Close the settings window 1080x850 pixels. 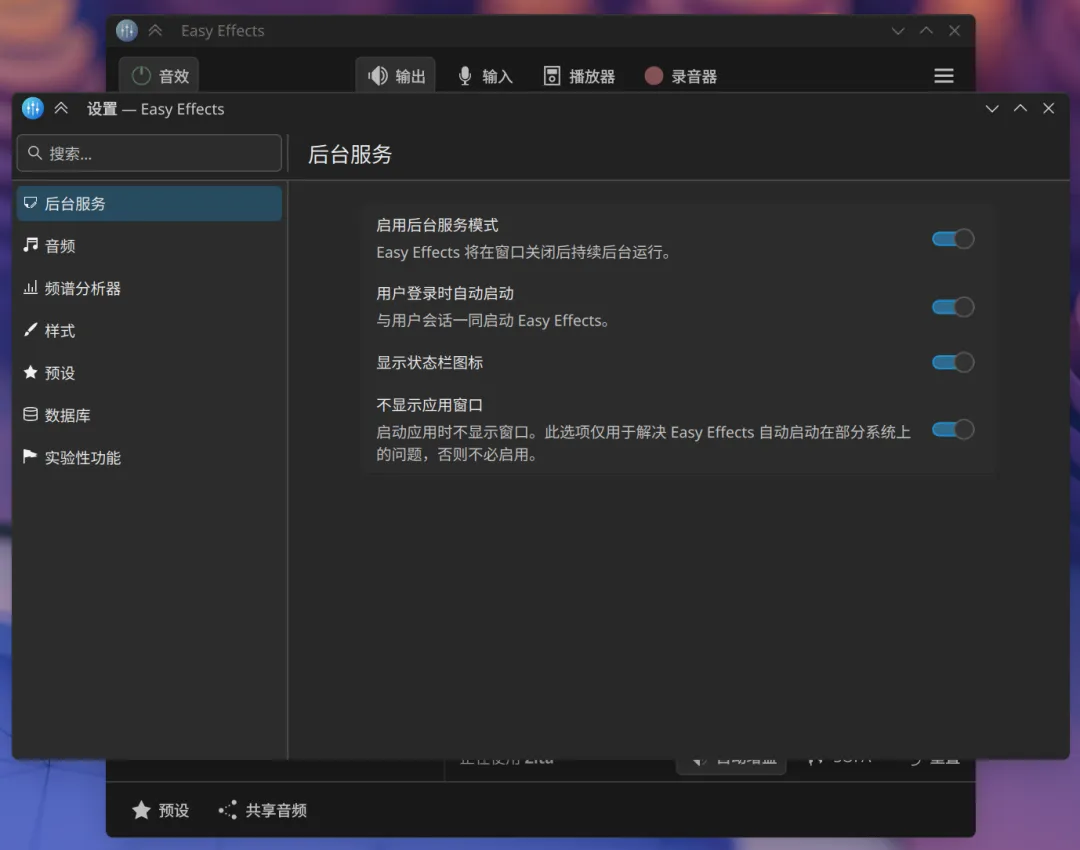click(x=1048, y=108)
